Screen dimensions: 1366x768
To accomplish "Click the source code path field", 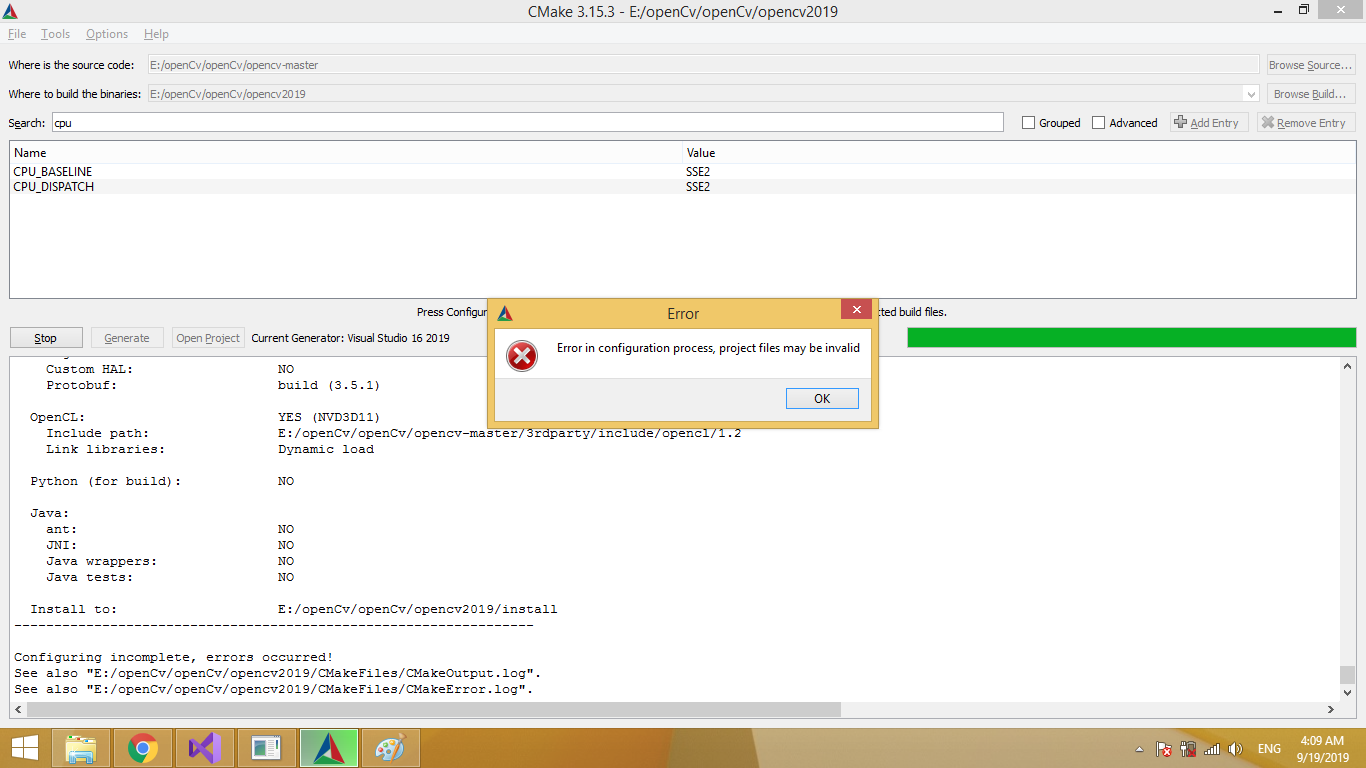I will (x=703, y=65).
